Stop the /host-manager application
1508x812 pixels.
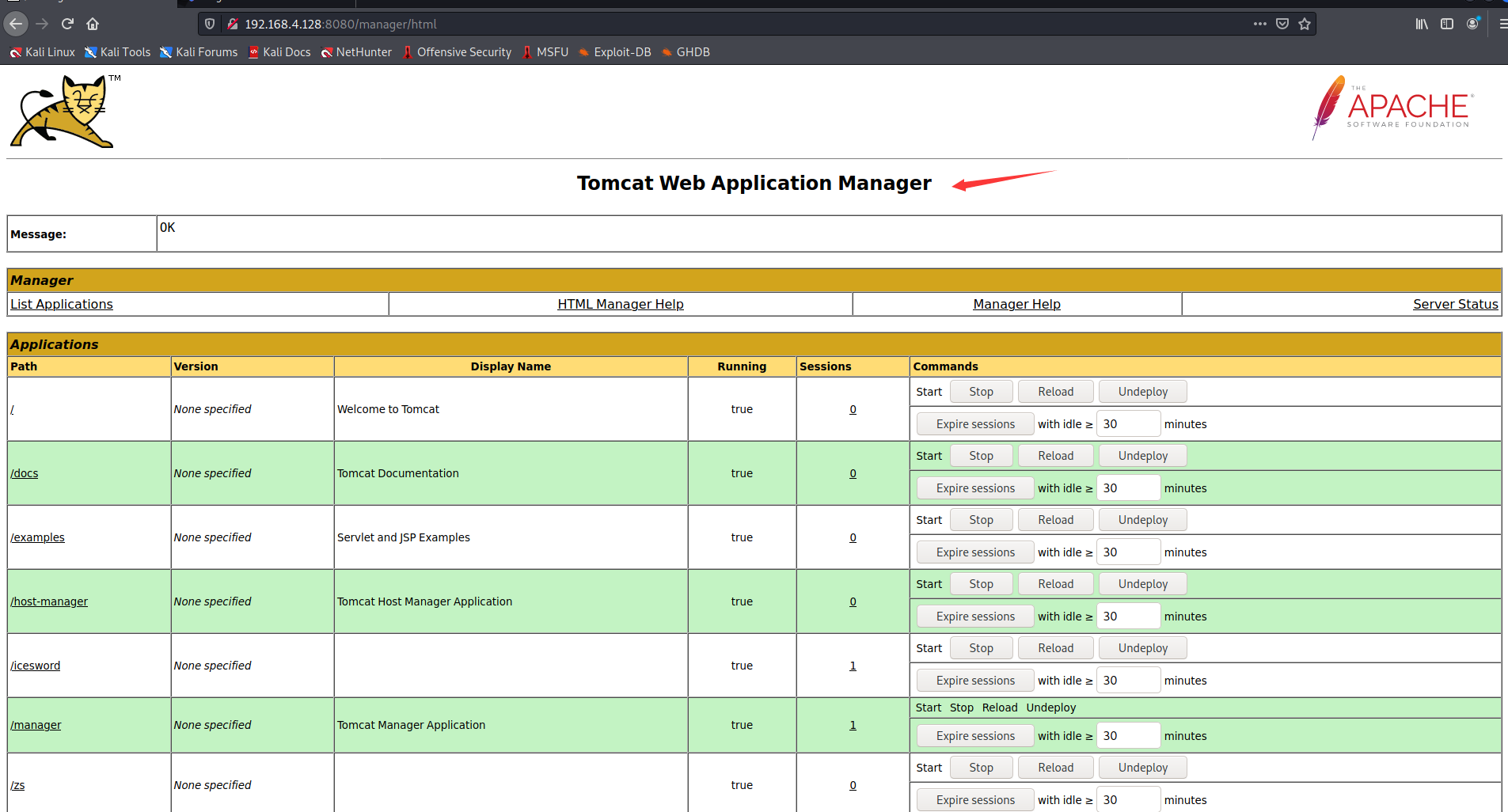pyautogui.click(x=981, y=584)
